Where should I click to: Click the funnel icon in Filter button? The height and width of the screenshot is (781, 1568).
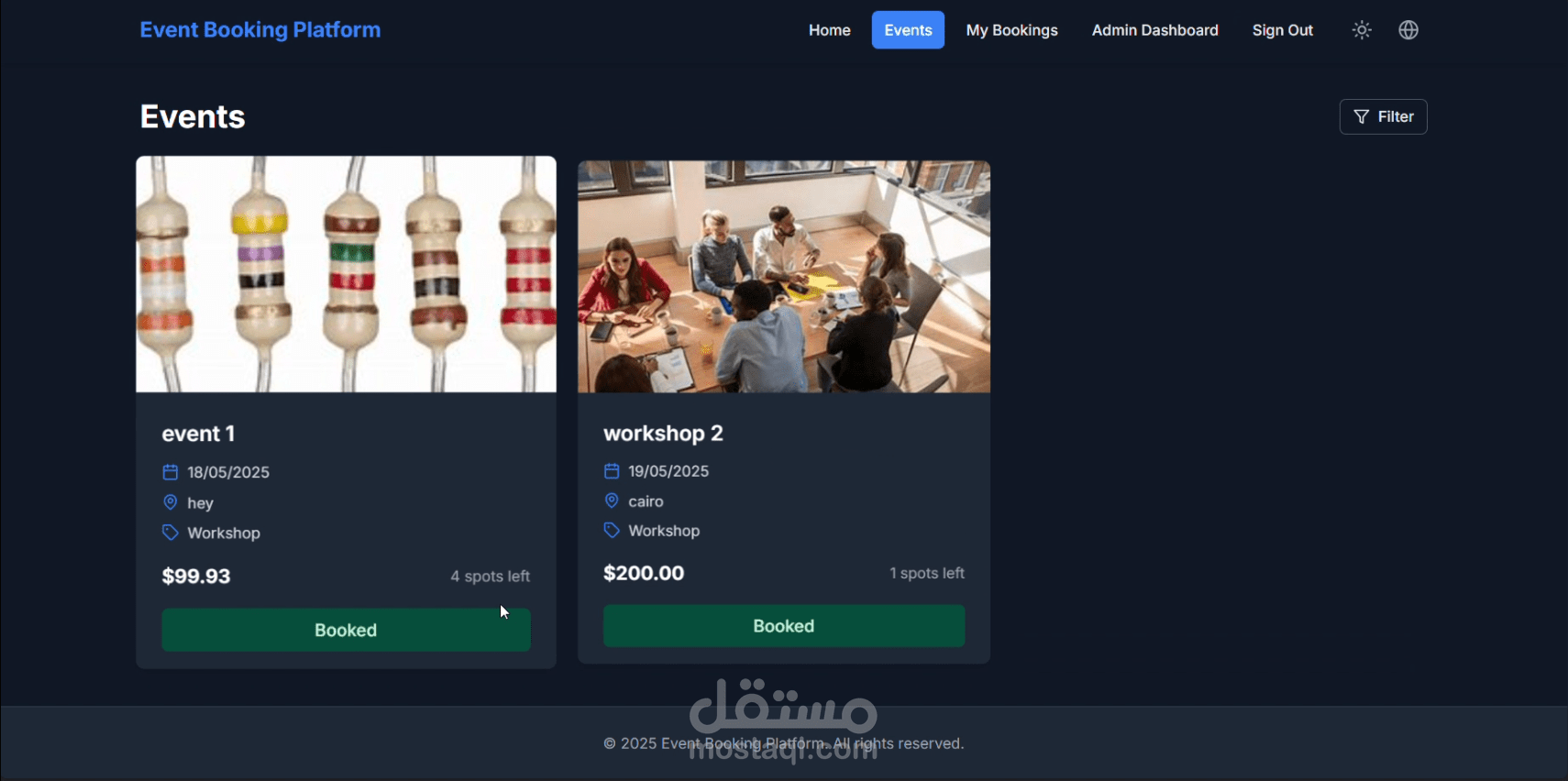[1362, 116]
